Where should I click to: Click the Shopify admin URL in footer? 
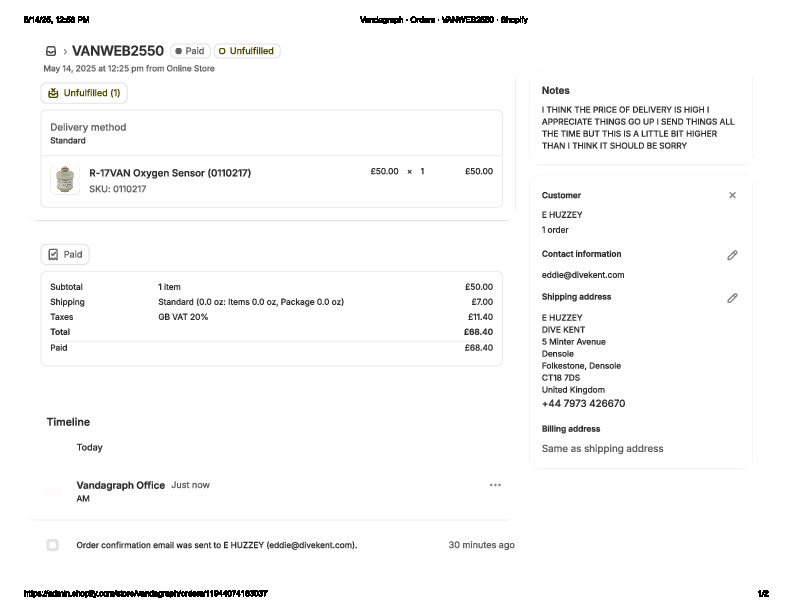(146, 594)
